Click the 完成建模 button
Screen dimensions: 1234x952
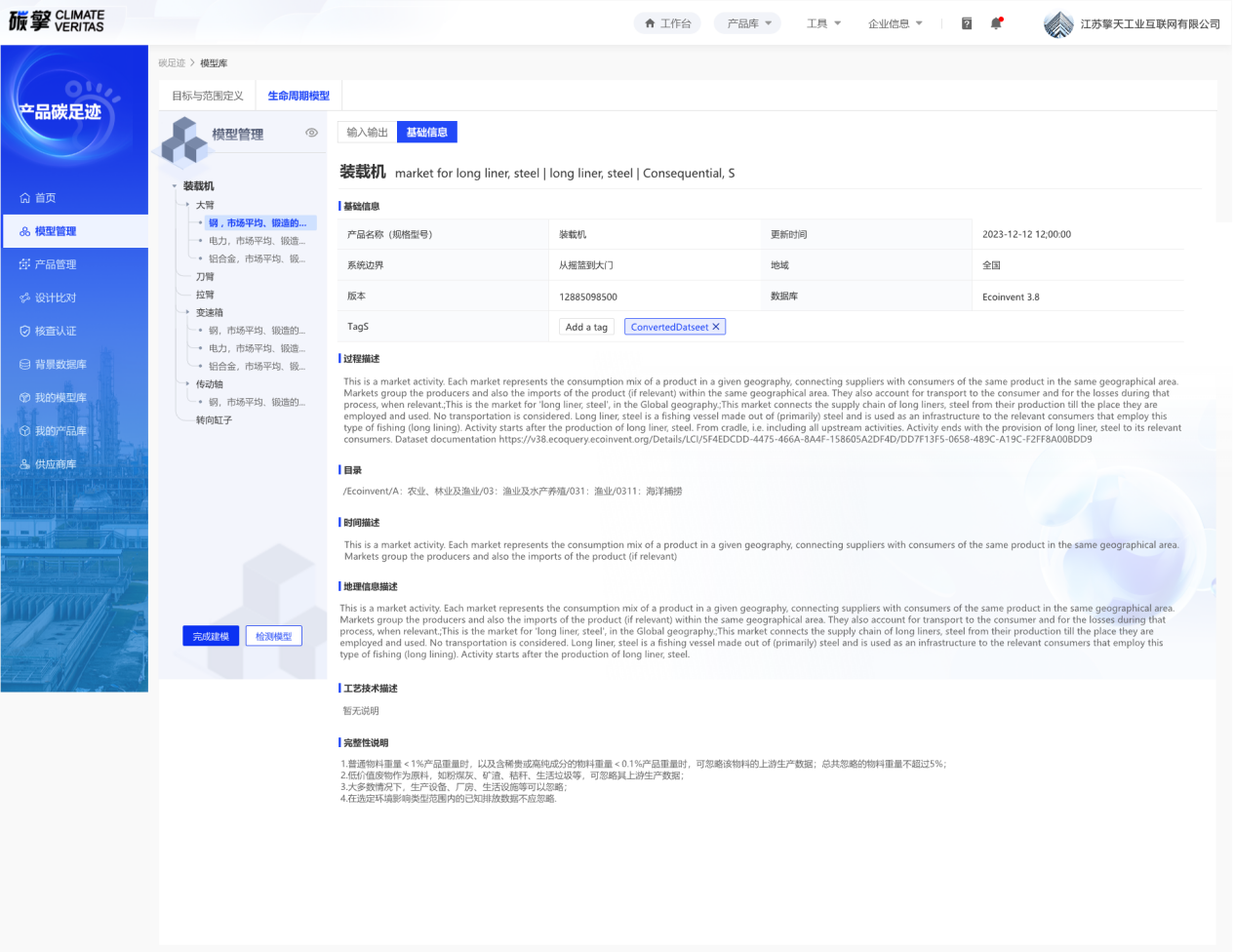pos(211,636)
